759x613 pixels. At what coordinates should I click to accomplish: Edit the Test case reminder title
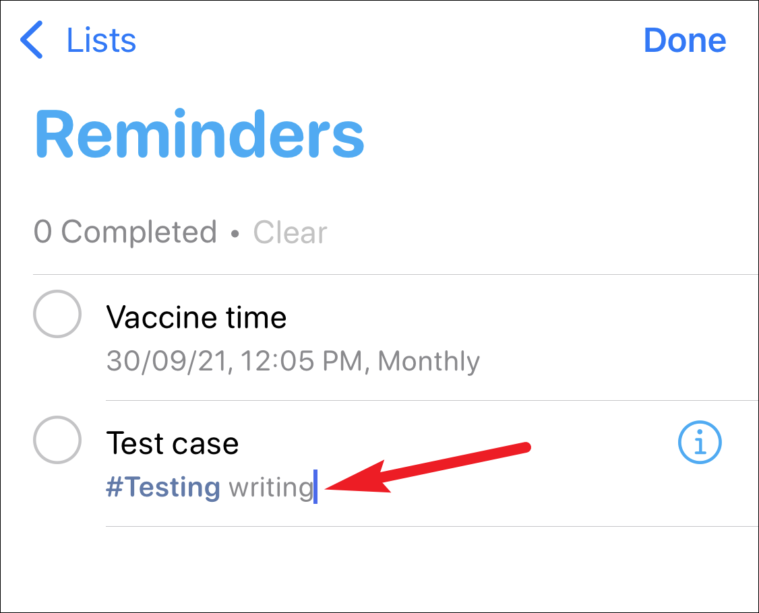pos(172,443)
